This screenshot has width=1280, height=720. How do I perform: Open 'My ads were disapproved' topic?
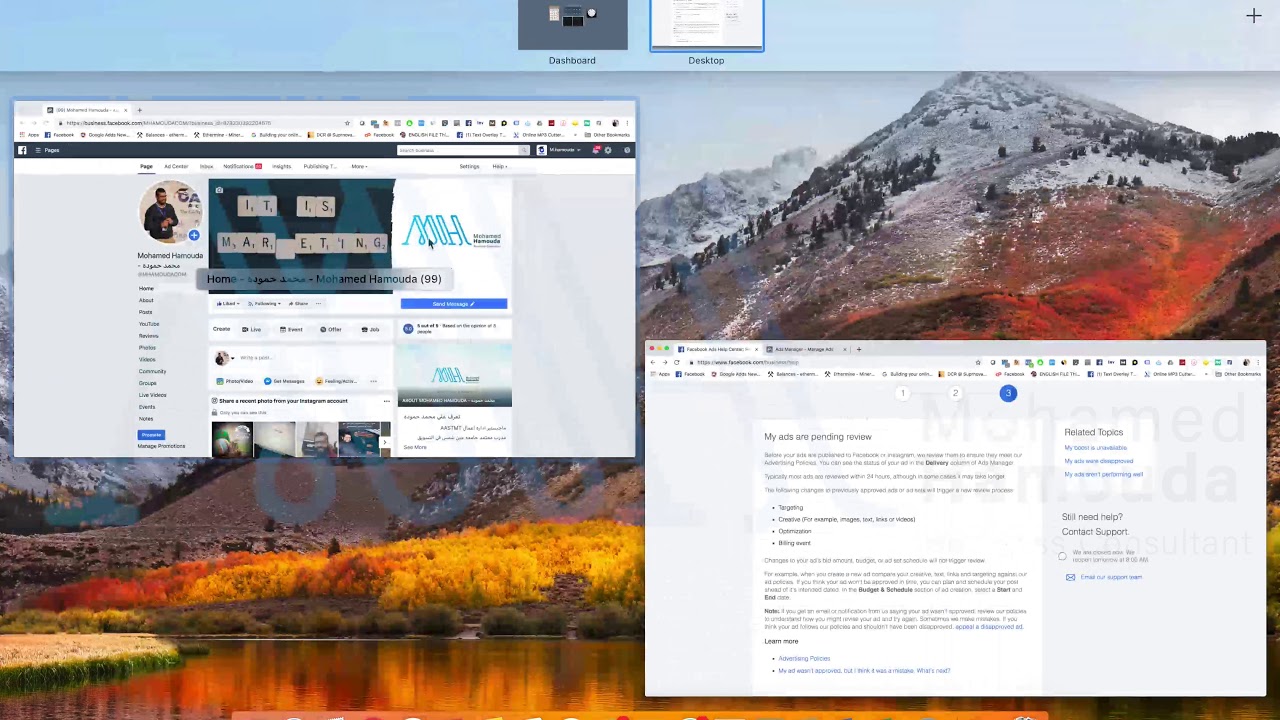(x=1098, y=461)
